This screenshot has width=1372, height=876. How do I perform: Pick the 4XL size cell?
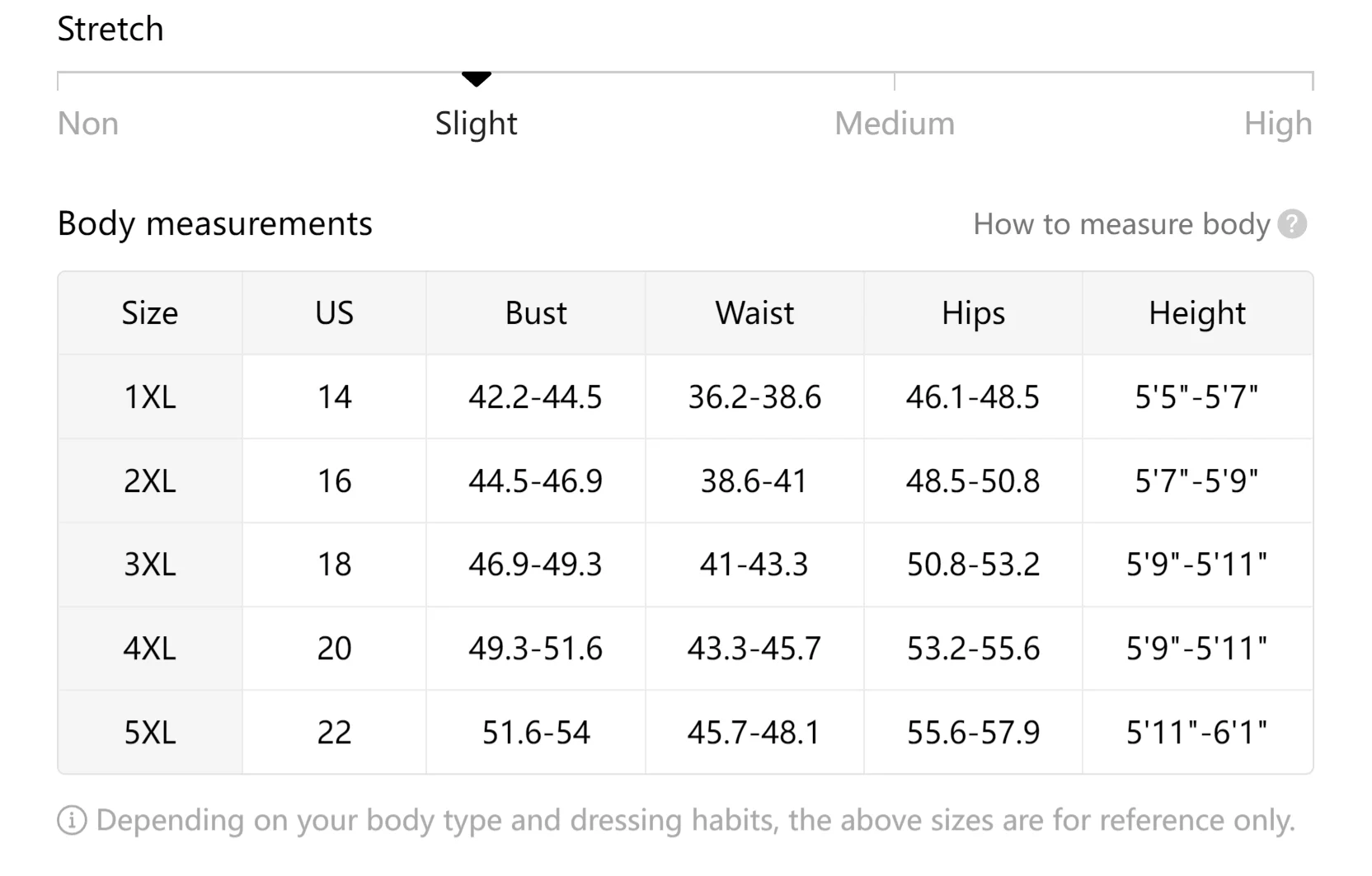(x=150, y=649)
